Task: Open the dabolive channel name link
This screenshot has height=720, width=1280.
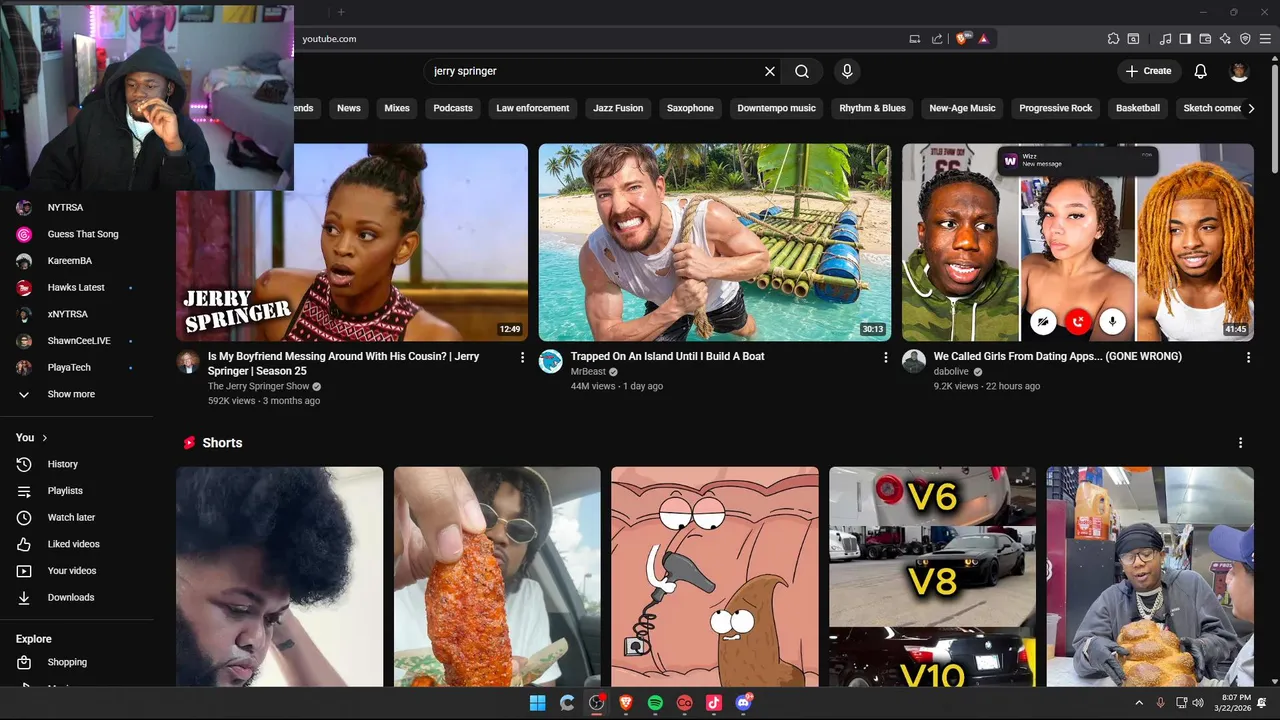Action: coord(952,371)
